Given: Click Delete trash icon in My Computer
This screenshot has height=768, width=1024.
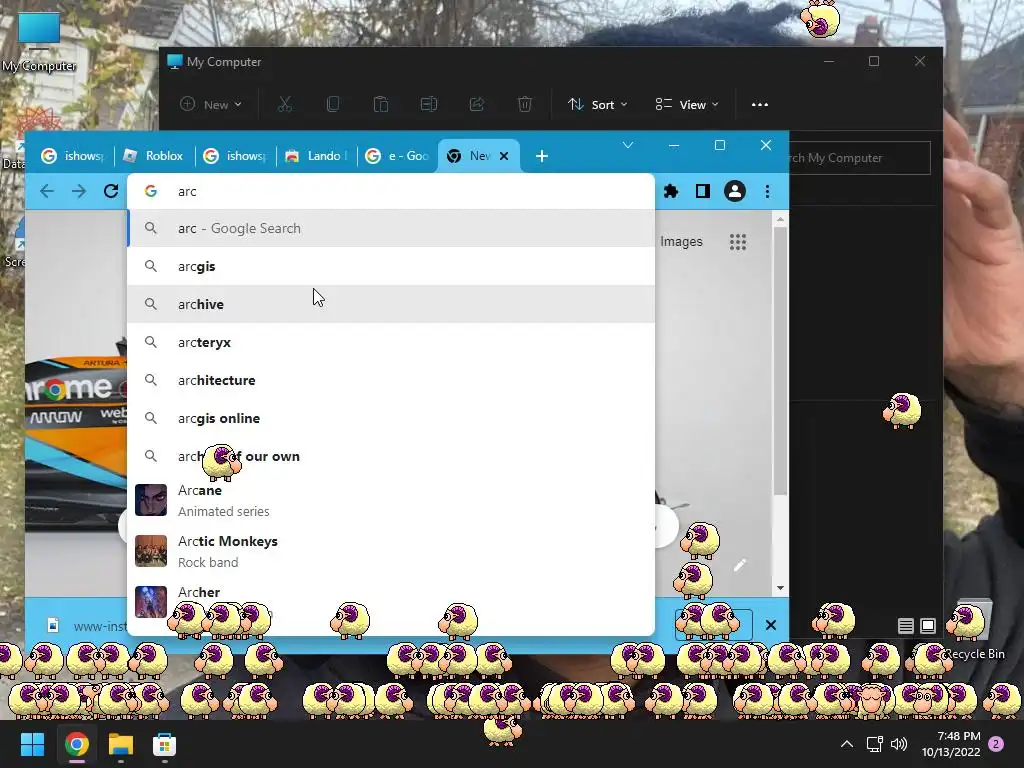Looking at the screenshot, I should [x=525, y=104].
